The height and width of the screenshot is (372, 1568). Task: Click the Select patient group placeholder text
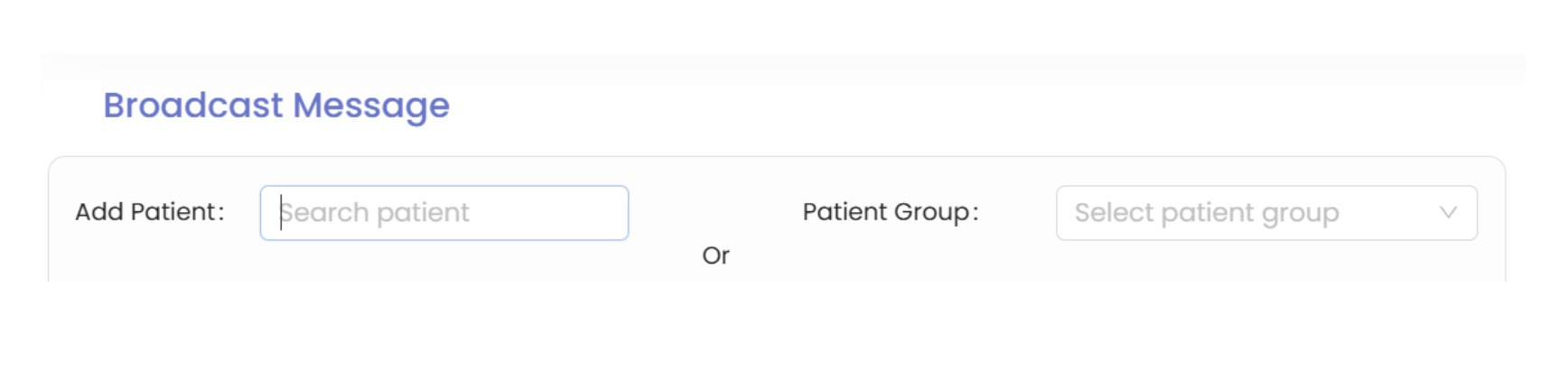[x=1206, y=213]
